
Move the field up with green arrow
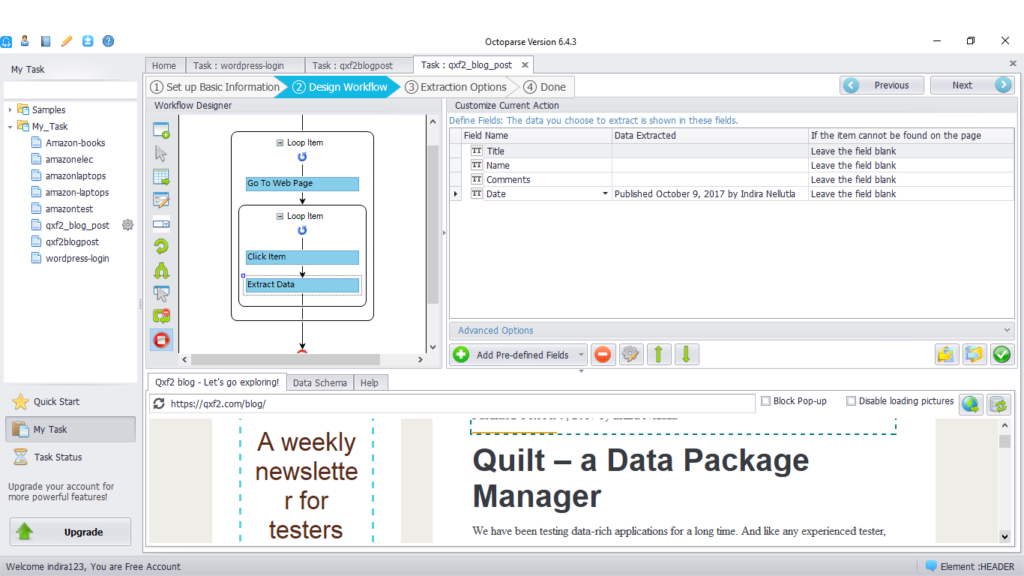pyautogui.click(x=659, y=354)
